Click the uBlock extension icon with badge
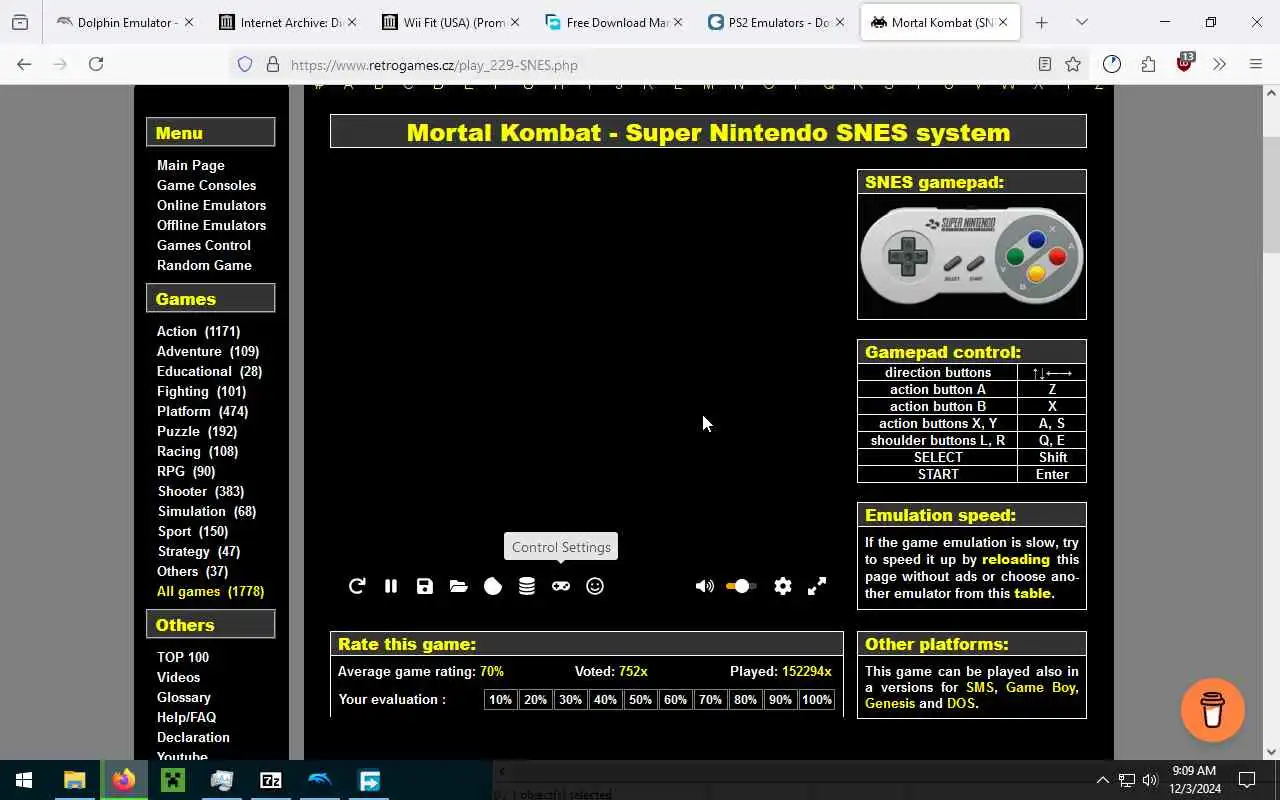 pos(1184,63)
